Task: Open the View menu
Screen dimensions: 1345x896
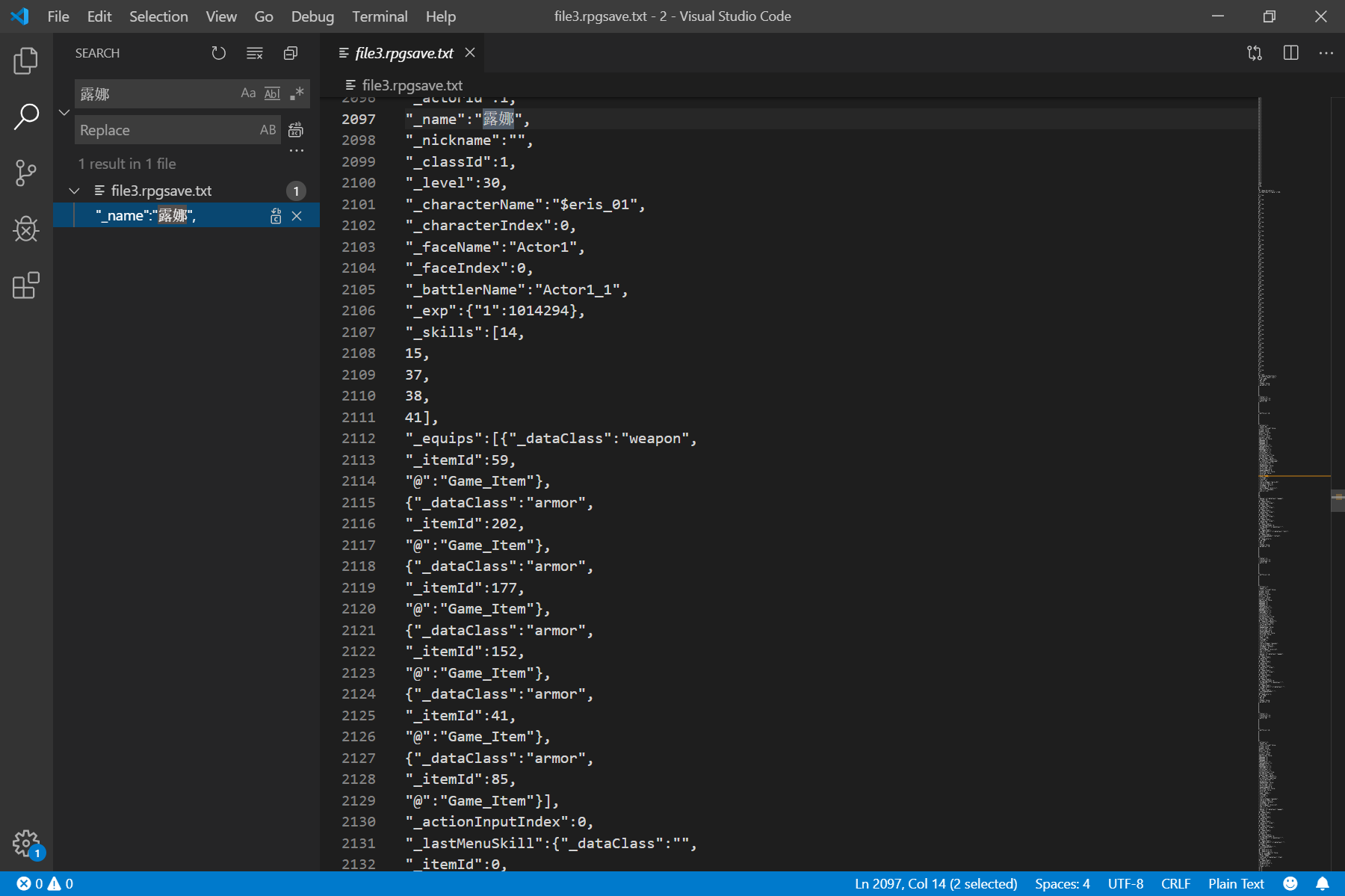Action: pos(221,16)
